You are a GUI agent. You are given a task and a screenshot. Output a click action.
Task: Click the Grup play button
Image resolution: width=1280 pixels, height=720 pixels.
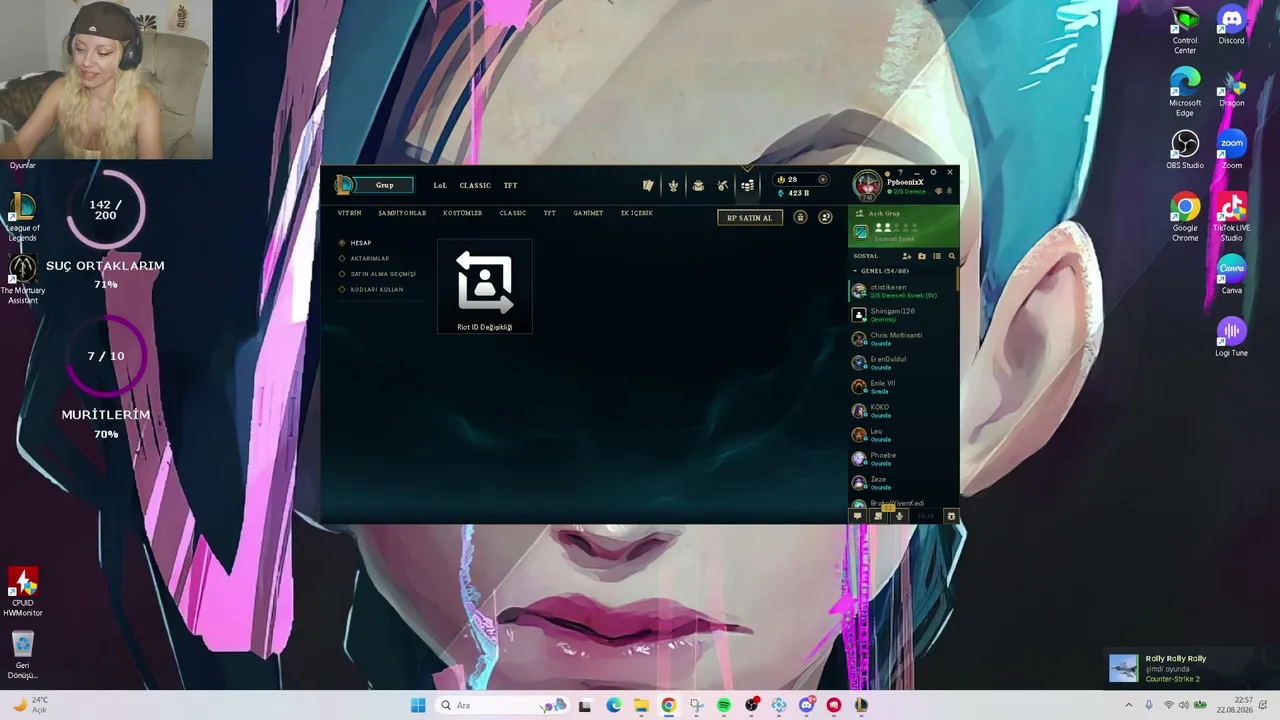click(x=385, y=185)
